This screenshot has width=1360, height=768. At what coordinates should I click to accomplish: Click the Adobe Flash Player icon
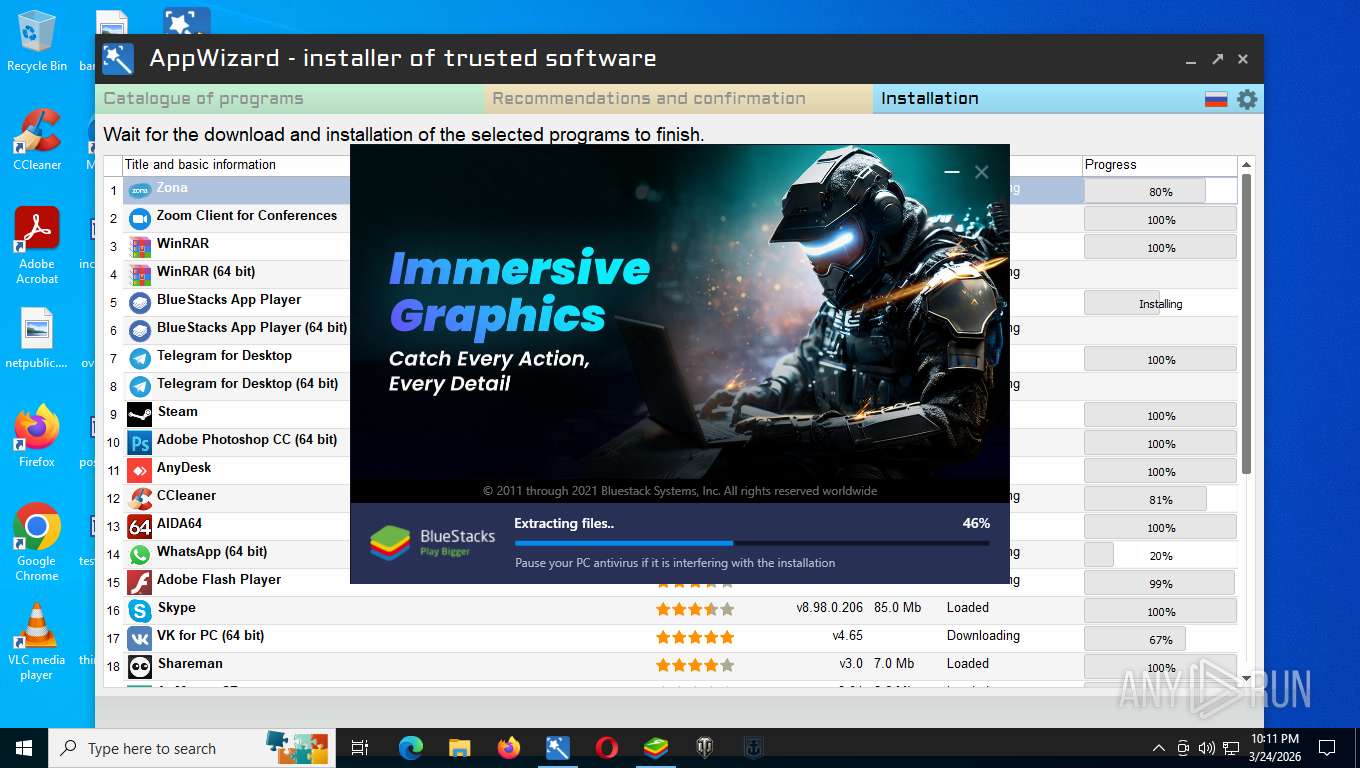point(139,582)
